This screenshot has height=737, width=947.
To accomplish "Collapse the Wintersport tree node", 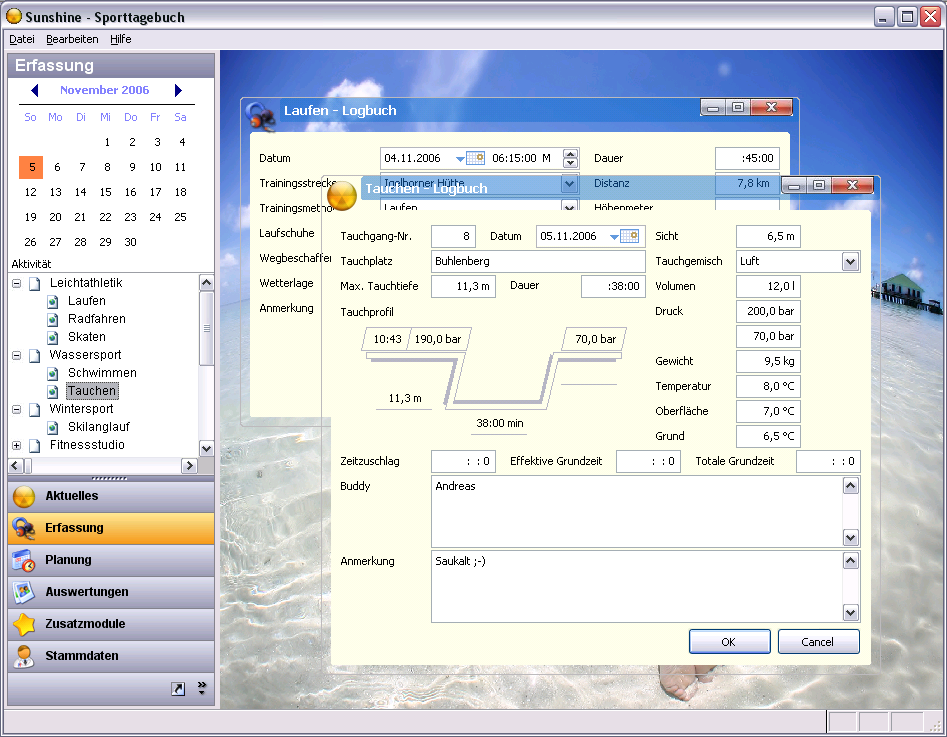I will click(x=16, y=409).
